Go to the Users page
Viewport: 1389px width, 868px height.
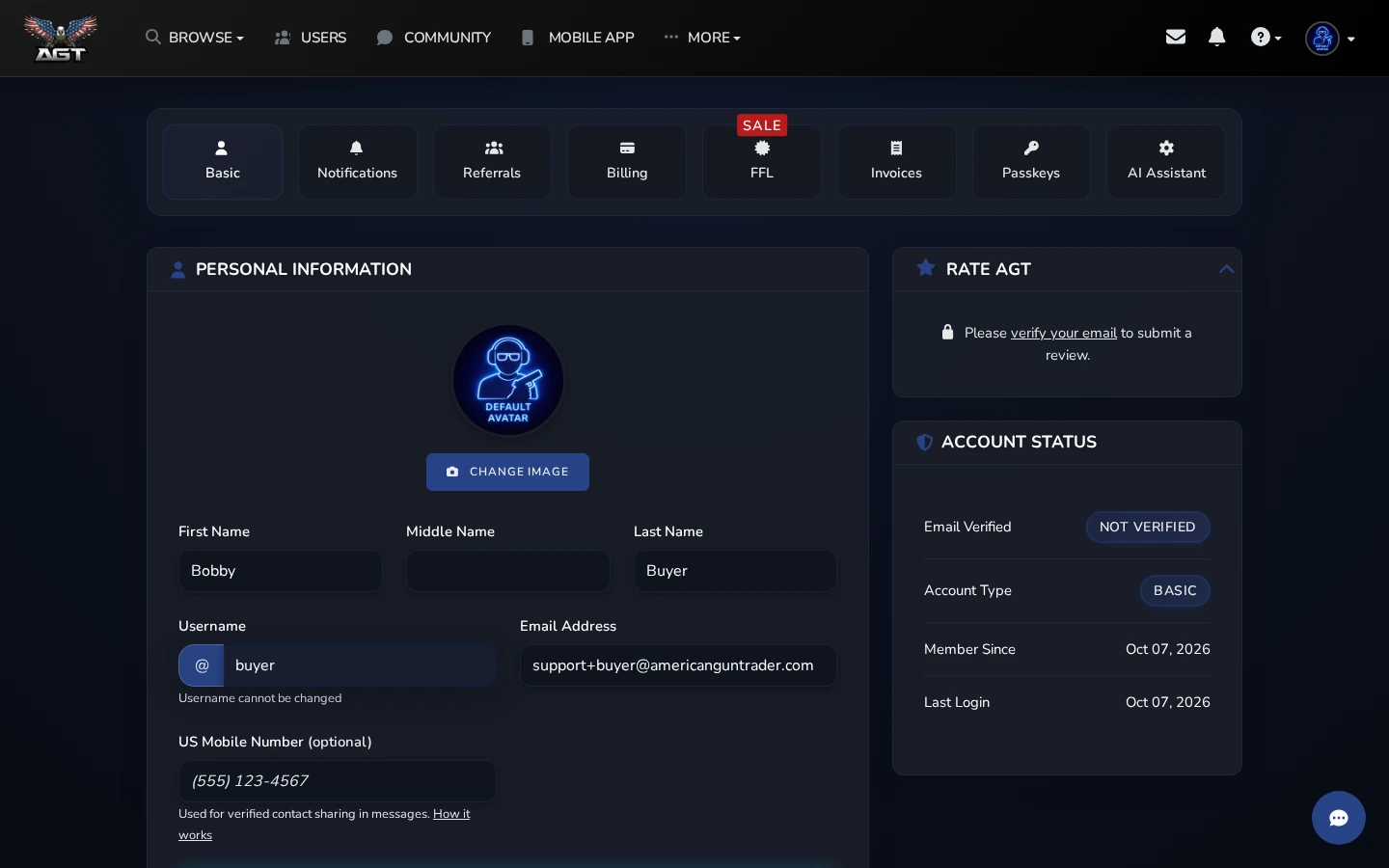pyautogui.click(x=310, y=38)
